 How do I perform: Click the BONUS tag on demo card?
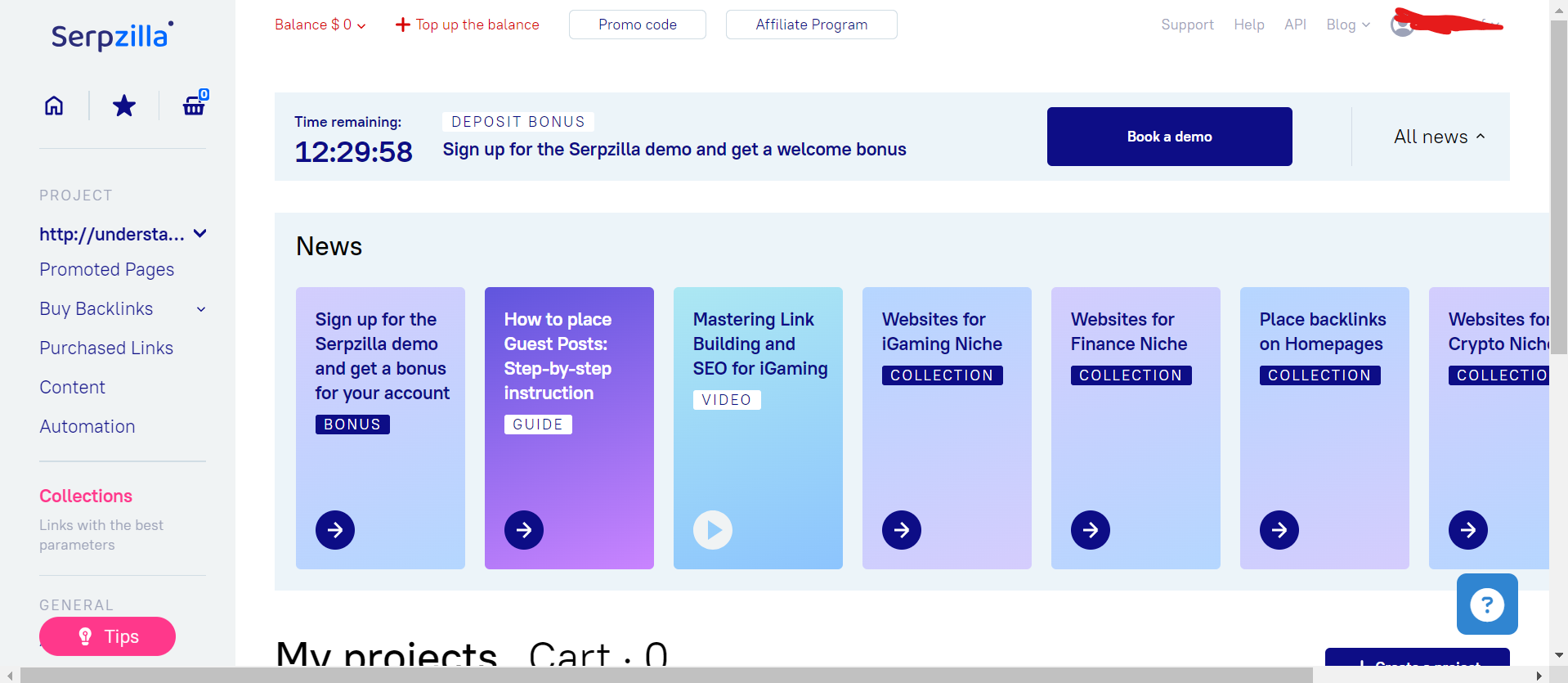click(352, 425)
